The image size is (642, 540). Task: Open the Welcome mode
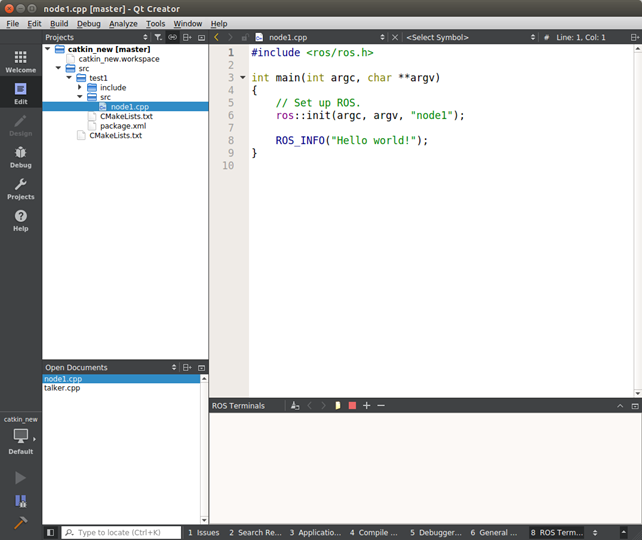click(20, 61)
